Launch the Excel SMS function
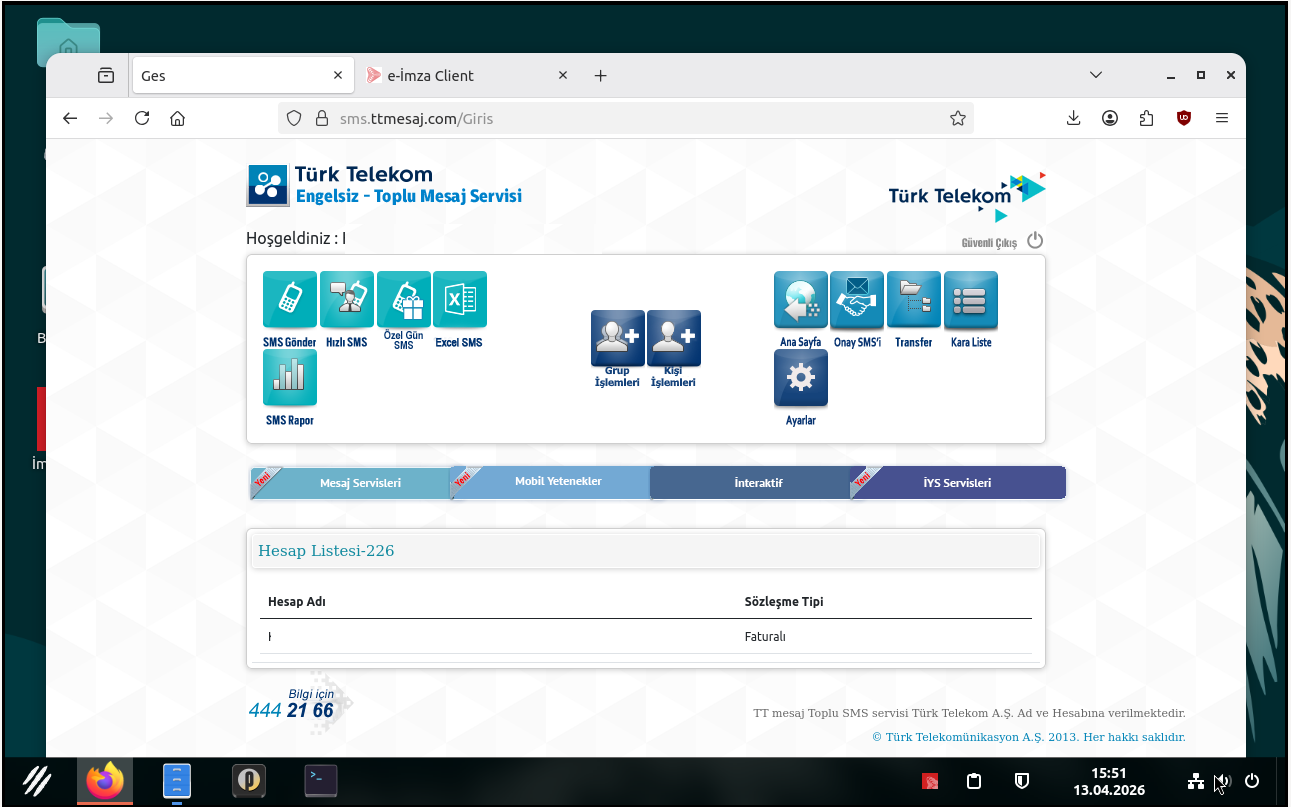 point(460,300)
